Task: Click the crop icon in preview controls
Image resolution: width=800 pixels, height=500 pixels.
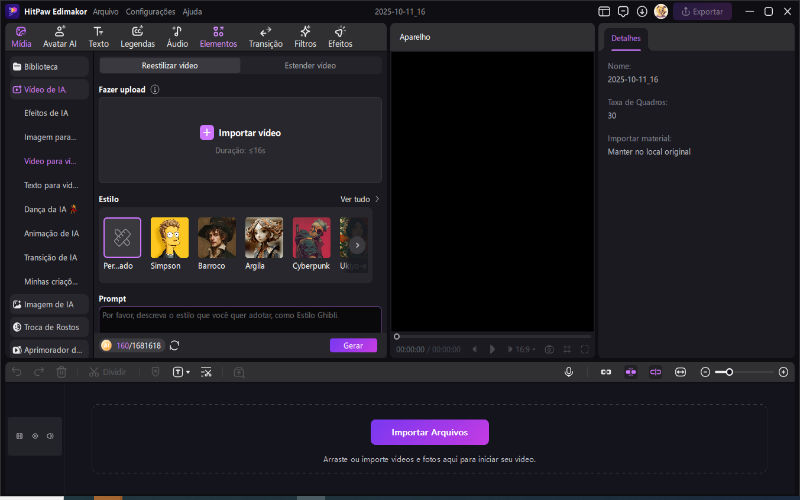Action: click(567, 349)
